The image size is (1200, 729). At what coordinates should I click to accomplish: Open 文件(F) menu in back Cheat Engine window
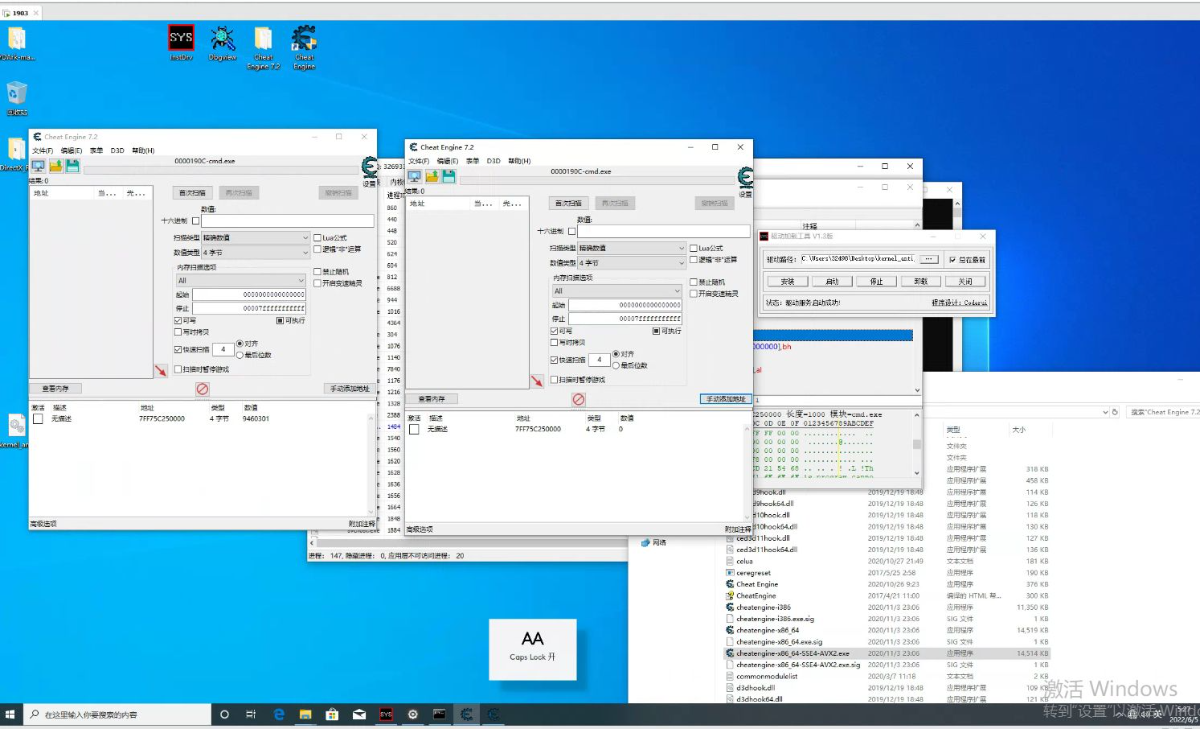(42, 150)
